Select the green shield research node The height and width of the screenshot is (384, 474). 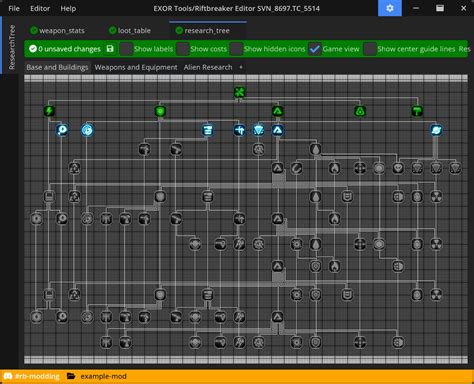[160, 111]
